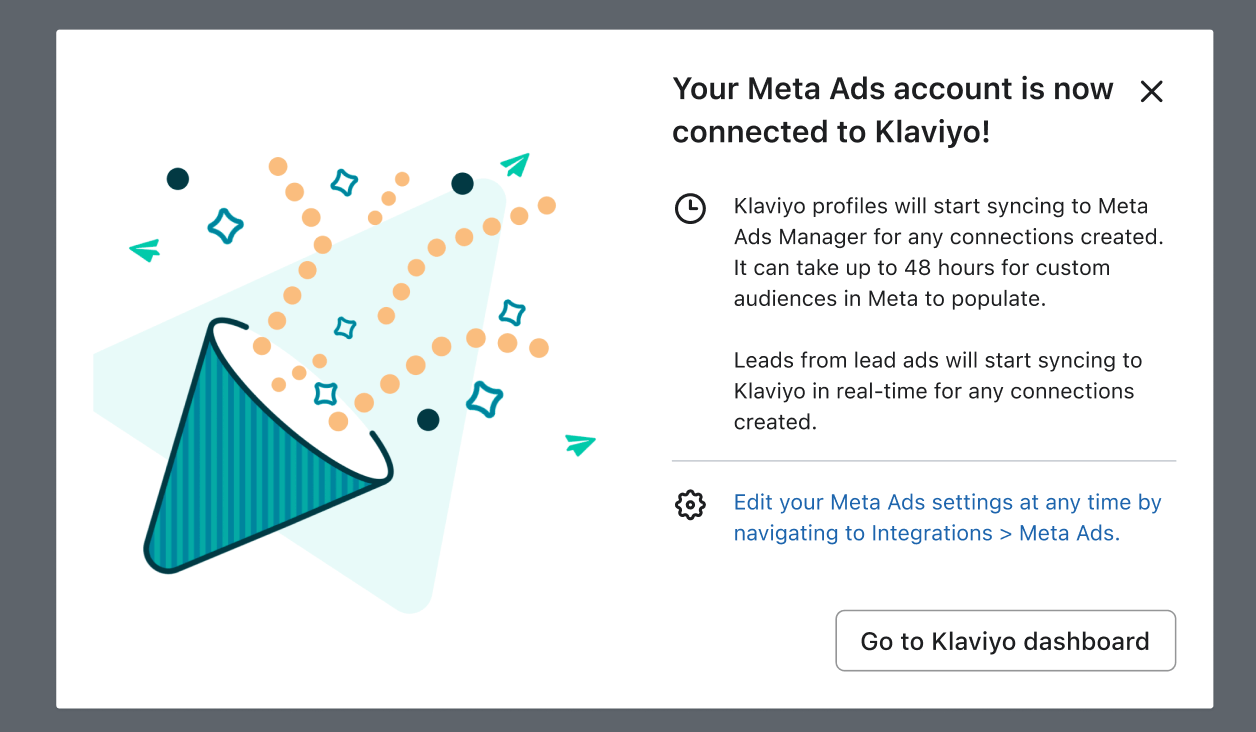Viewport: 1256px width, 732px height.
Task: Click the lowest green paper plane
Action: [580, 444]
